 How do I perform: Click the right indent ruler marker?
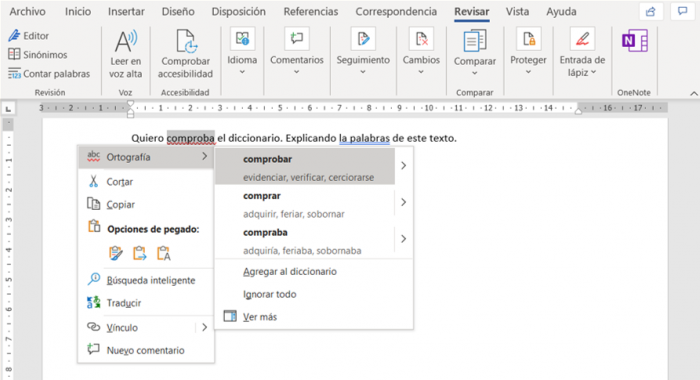point(578,111)
